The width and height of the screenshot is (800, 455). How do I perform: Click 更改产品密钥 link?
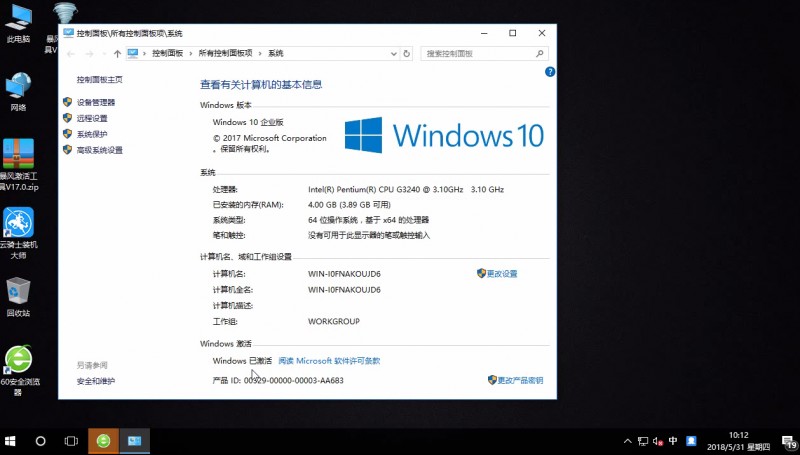(x=520, y=380)
